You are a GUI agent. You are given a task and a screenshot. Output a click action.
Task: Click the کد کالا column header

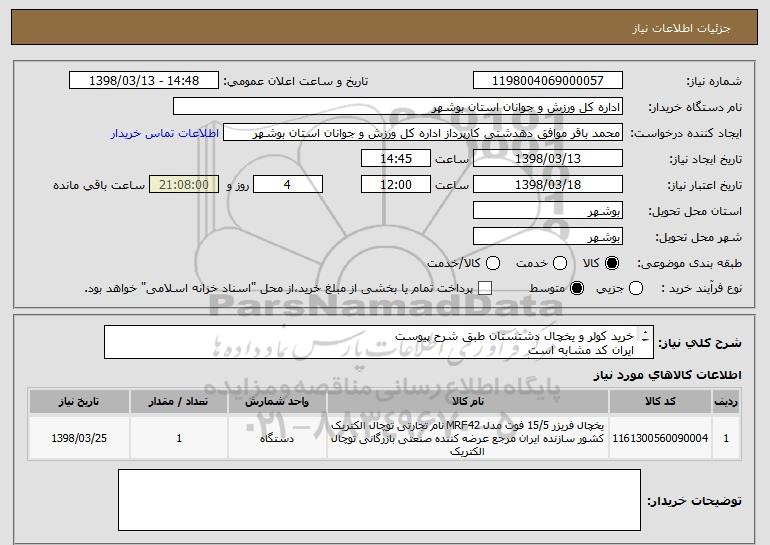coord(660,402)
